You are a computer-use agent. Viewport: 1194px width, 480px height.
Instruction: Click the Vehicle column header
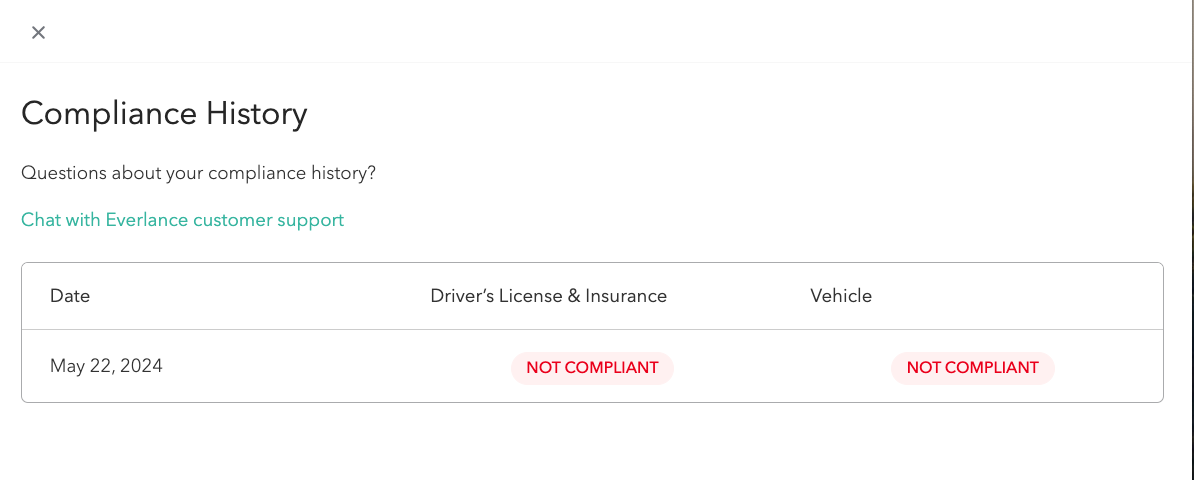pyautogui.click(x=840, y=296)
